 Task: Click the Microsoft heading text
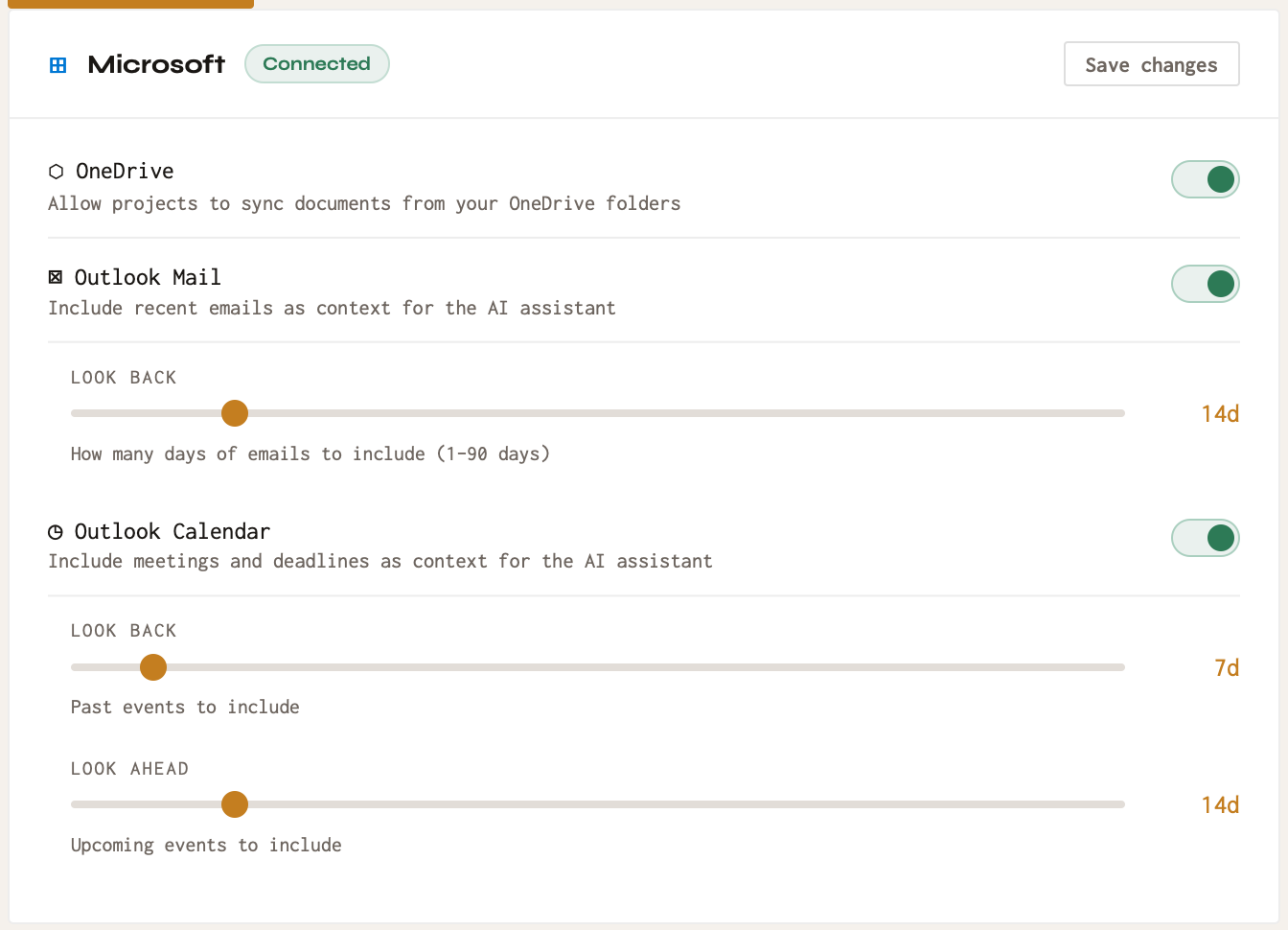[x=156, y=64]
